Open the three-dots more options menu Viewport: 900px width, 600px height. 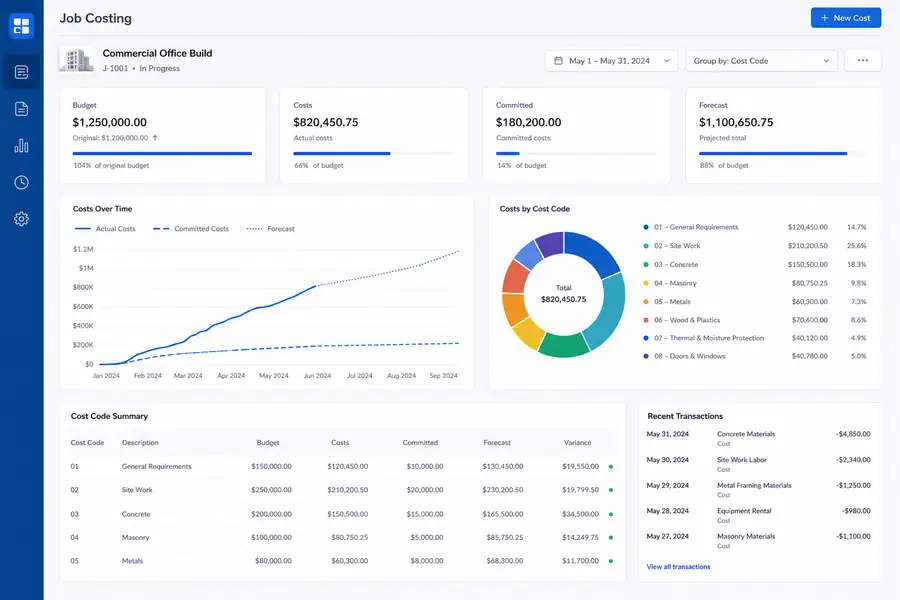pos(863,60)
